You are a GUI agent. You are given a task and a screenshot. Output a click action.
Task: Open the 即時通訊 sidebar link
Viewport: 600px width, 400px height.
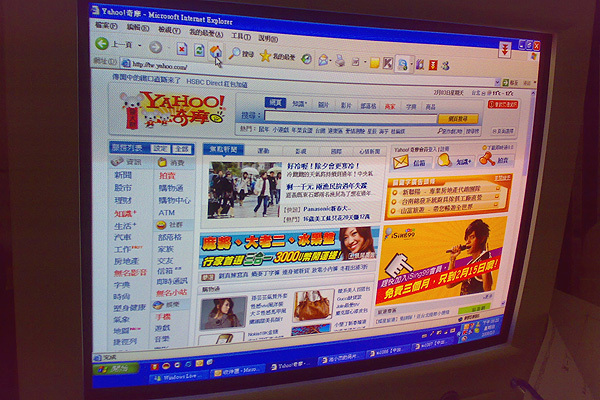(x=172, y=281)
